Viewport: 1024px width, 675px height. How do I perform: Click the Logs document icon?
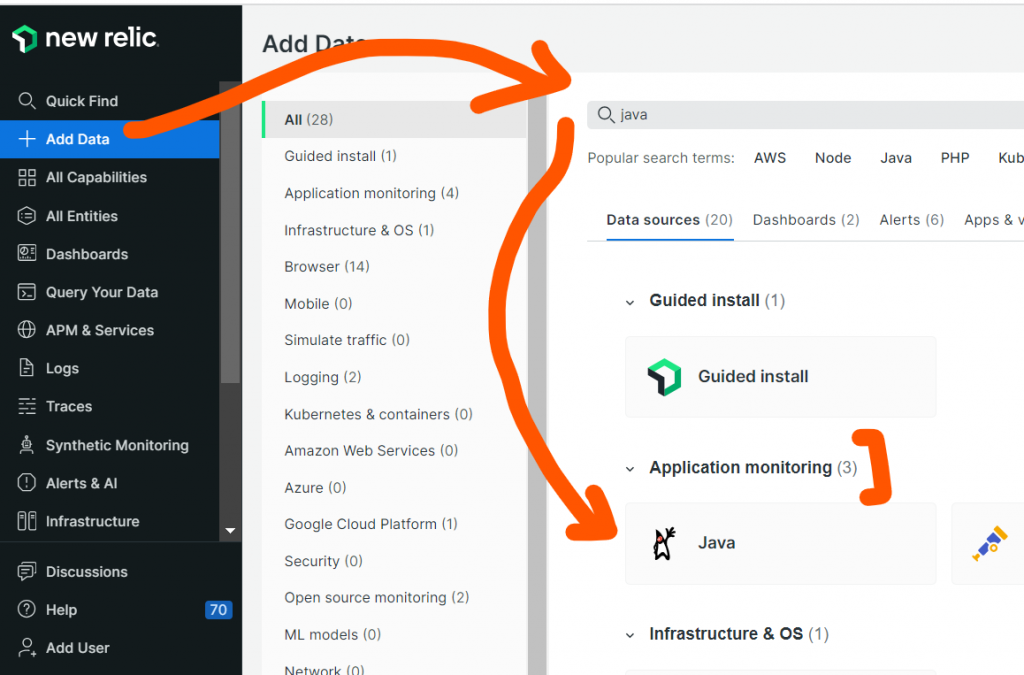27,368
